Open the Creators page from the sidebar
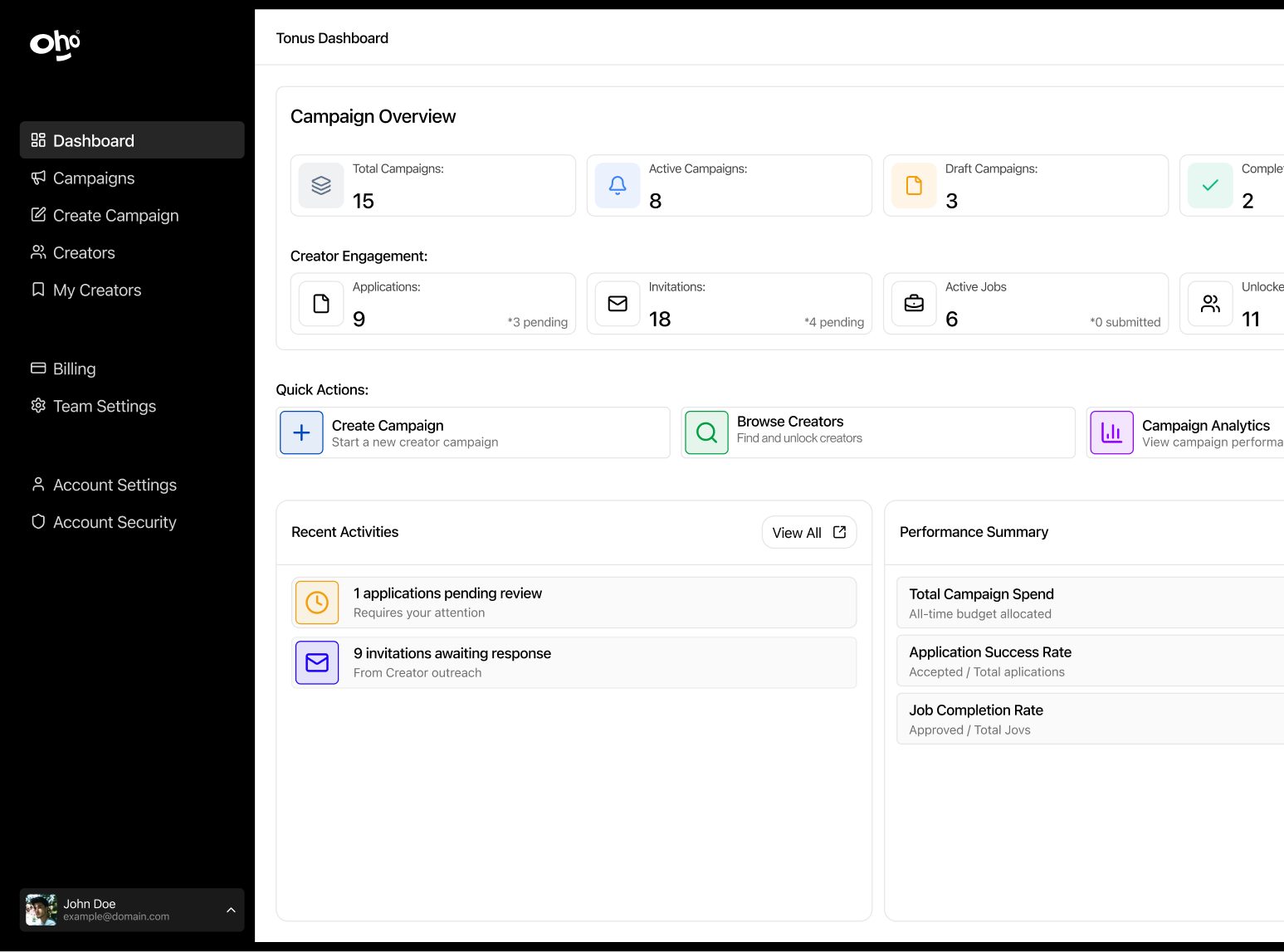1284x952 pixels. pos(84,252)
